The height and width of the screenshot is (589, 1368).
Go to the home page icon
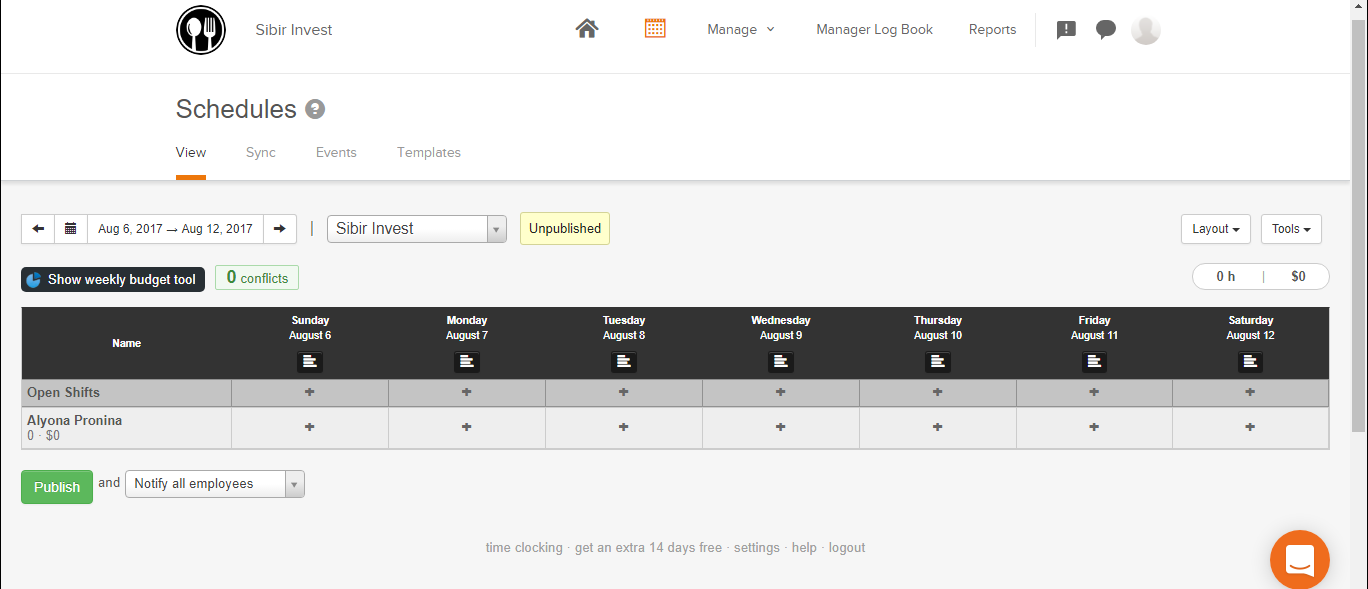click(587, 29)
